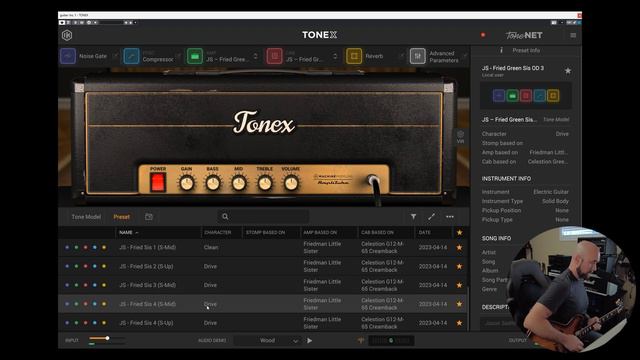Click the magnifier search icon
640x360 pixels.
[x=225, y=217]
